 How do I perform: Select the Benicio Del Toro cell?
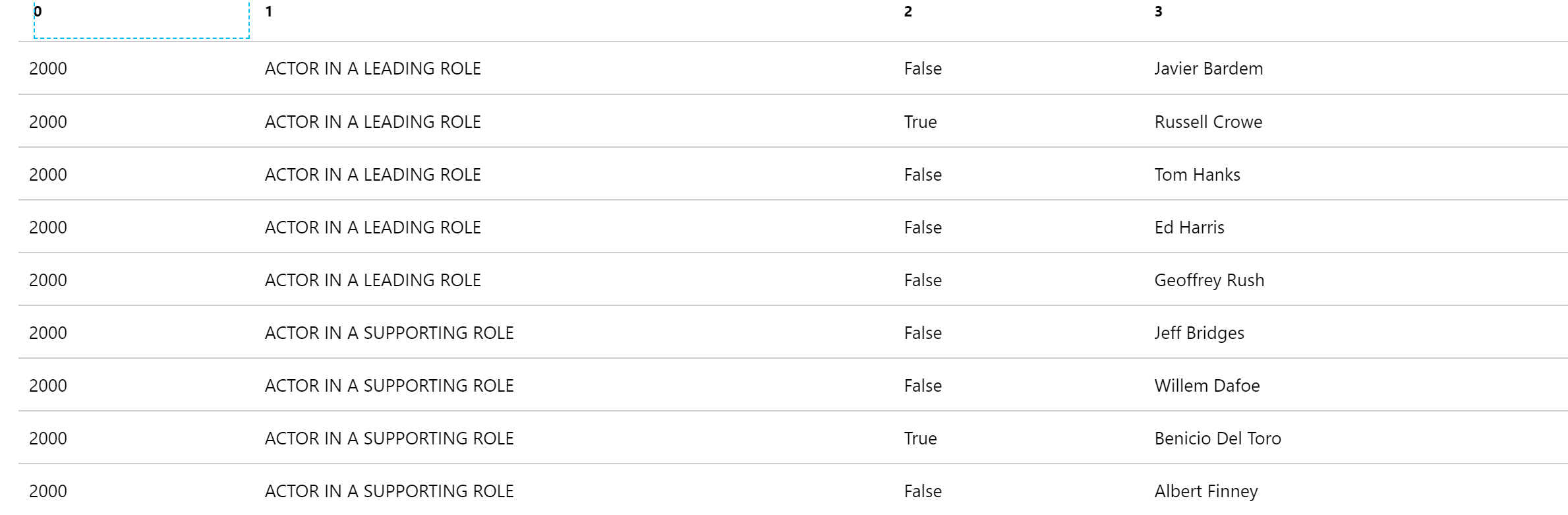pyautogui.click(x=1217, y=439)
